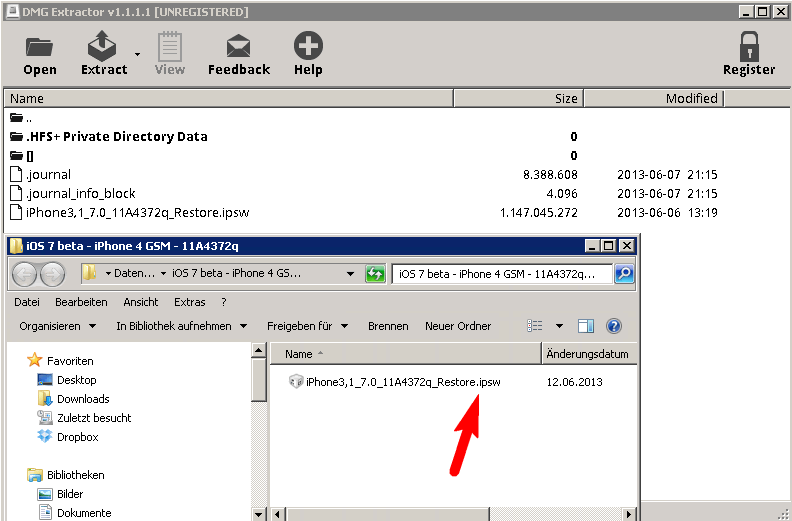
Task: Sort DMG Extractor list by Size column
Action: (519, 99)
